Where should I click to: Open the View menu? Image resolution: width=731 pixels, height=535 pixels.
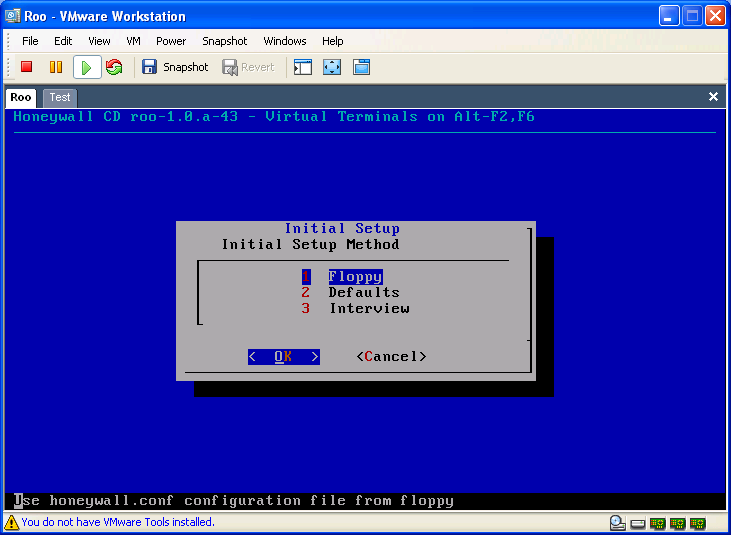coord(99,41)
